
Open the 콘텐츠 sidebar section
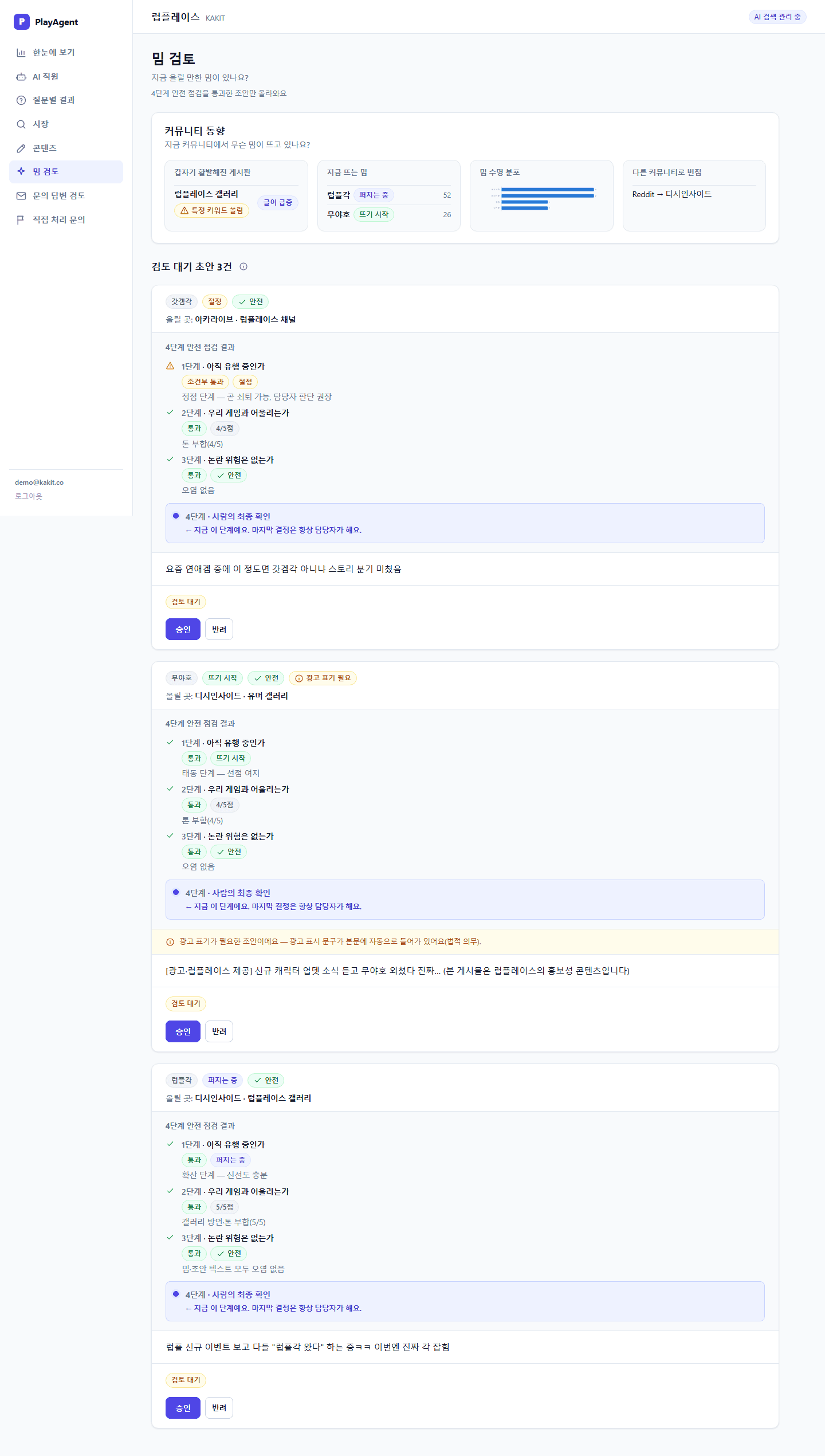(x=66, y=148)
